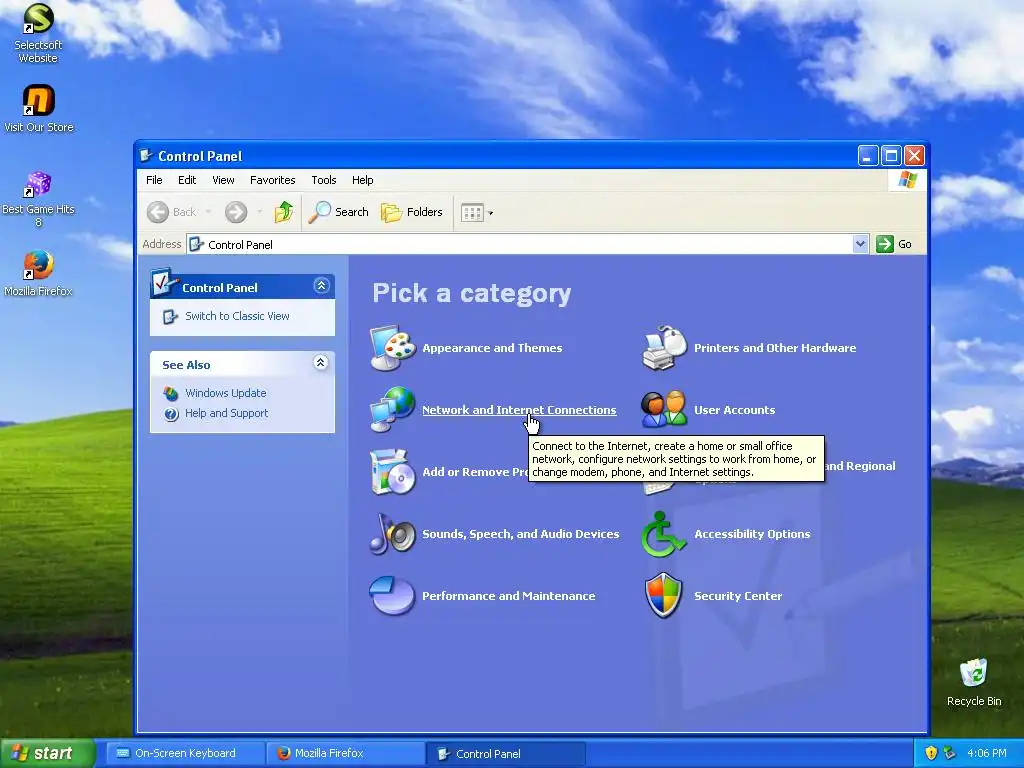Open the Security Center shield icon

[x=664, y=596]
